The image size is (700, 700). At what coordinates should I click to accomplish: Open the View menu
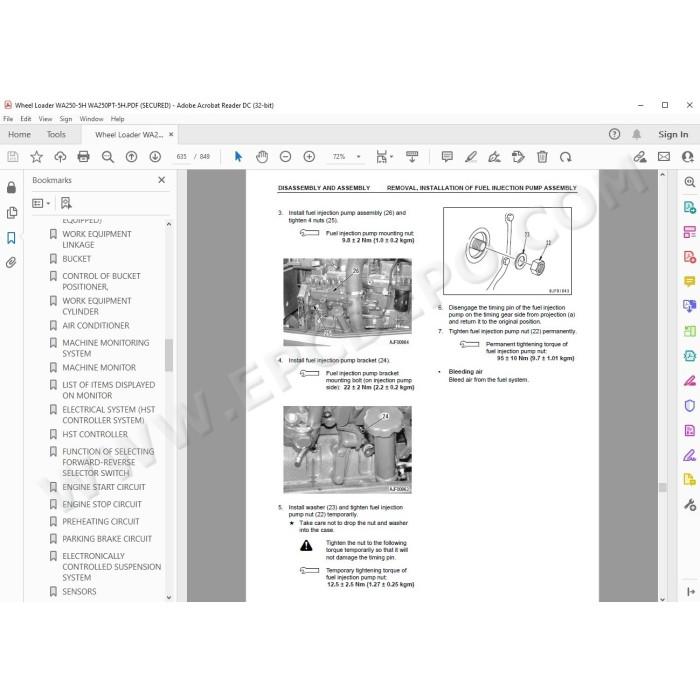pyautogui.click(x=45, y=119)
